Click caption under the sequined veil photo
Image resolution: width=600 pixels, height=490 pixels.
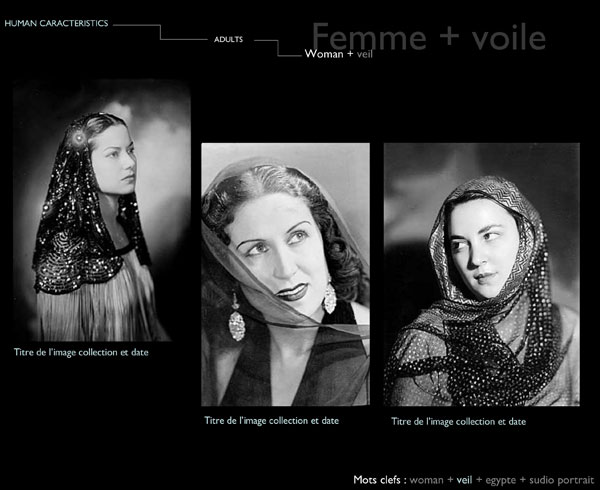[81, 352]
